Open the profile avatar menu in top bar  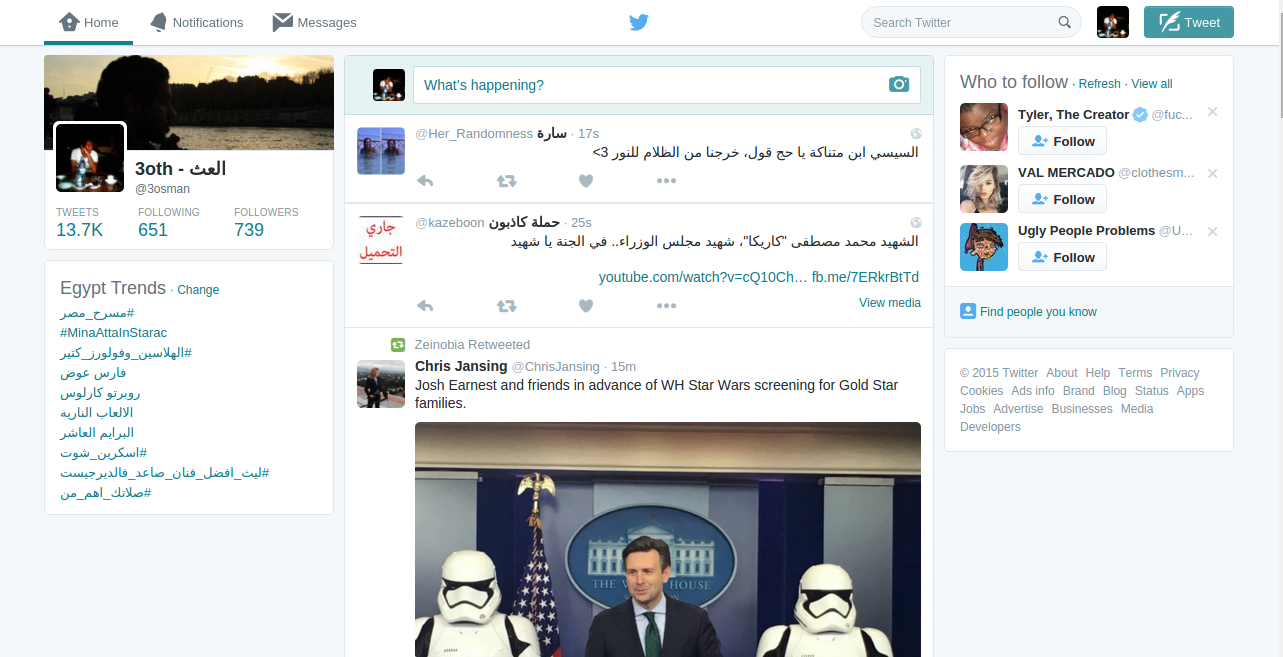pyautogui.click(x=1112, y=22)
